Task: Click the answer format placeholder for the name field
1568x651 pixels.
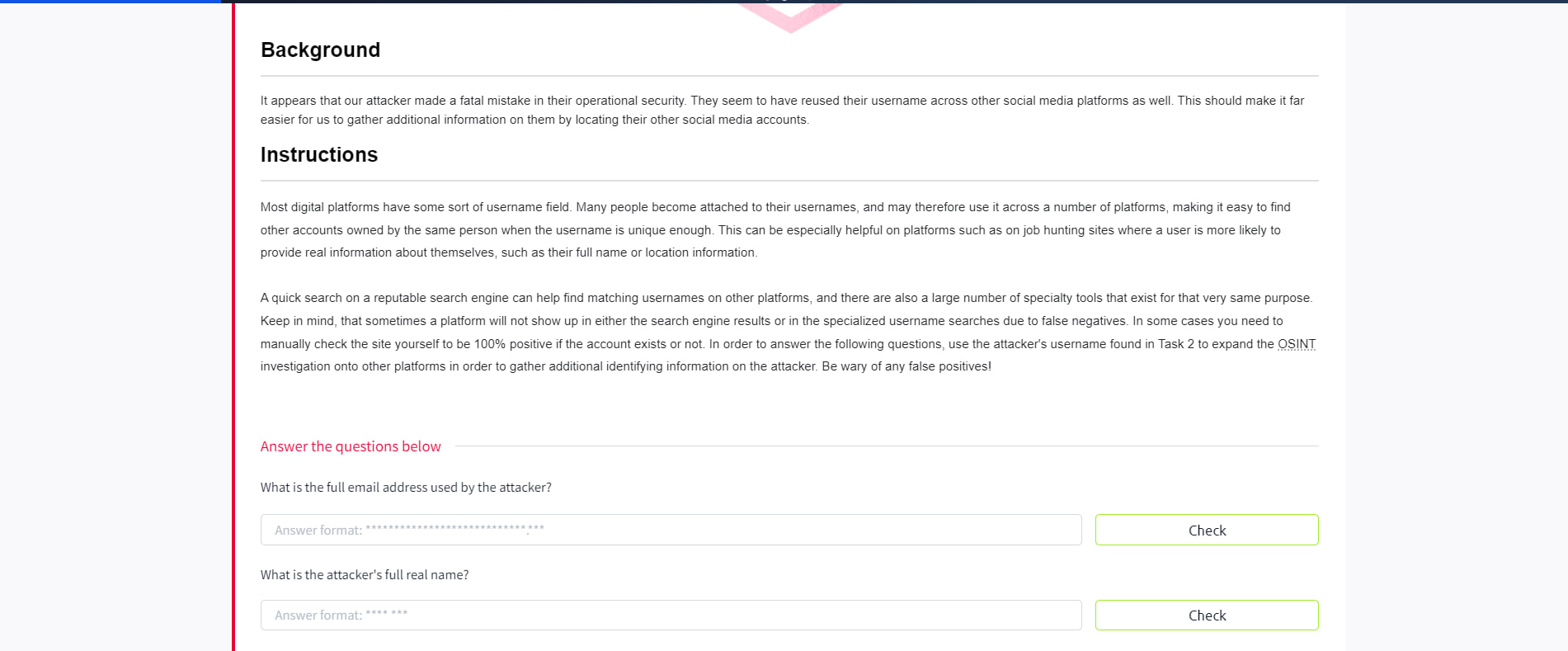Action: [x=341, y=615]
